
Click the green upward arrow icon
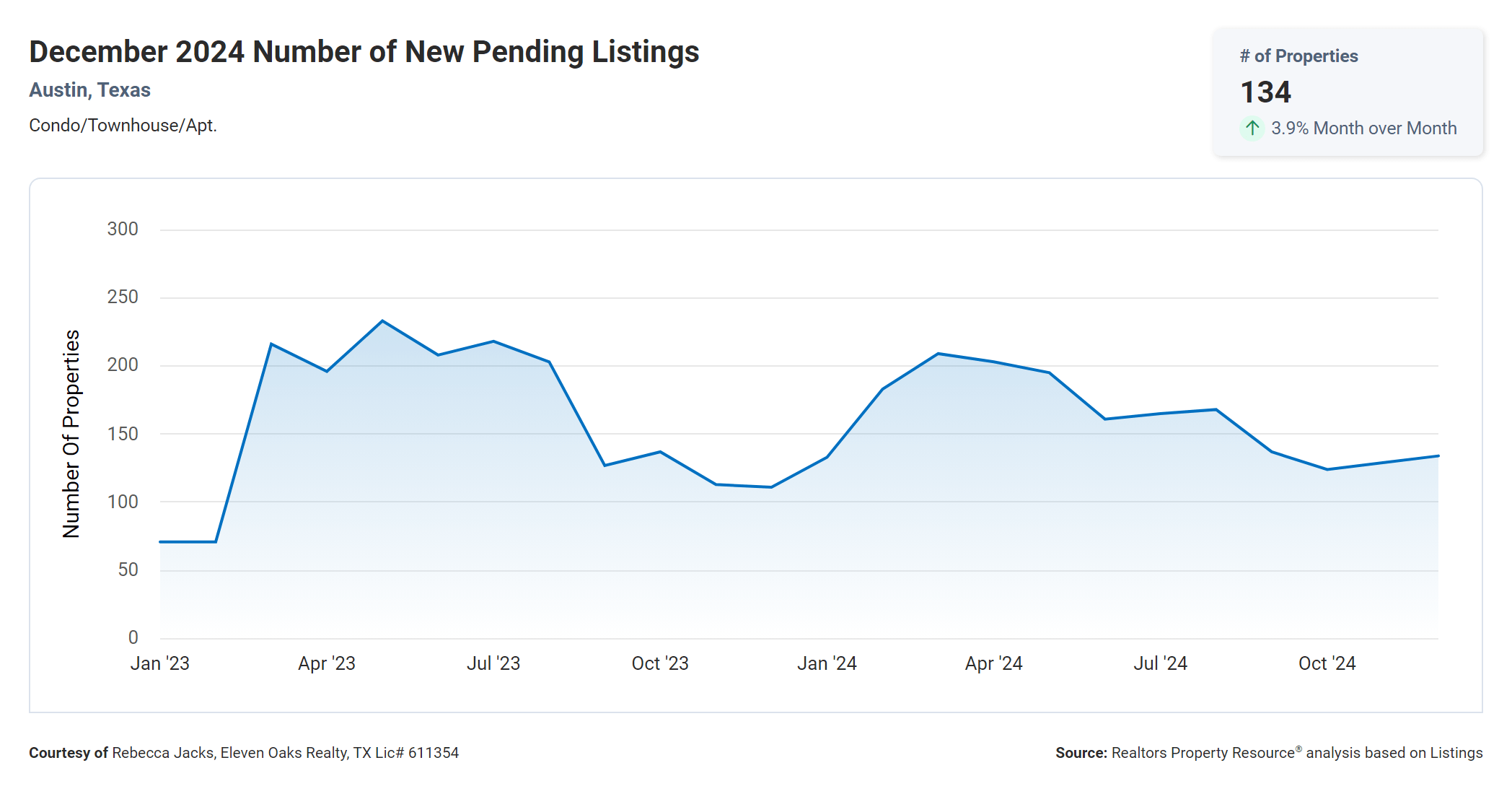1252,128
